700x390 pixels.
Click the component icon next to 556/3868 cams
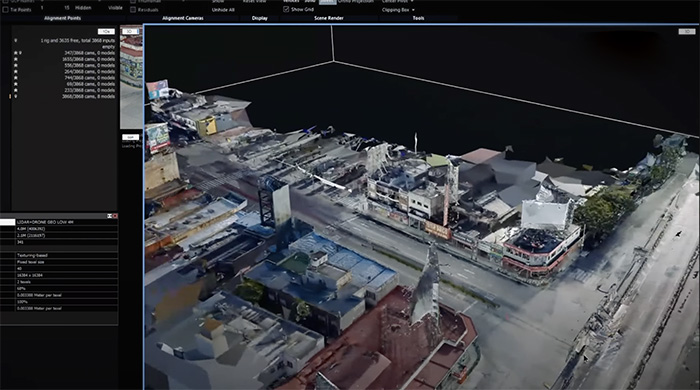tap(16, 65)
